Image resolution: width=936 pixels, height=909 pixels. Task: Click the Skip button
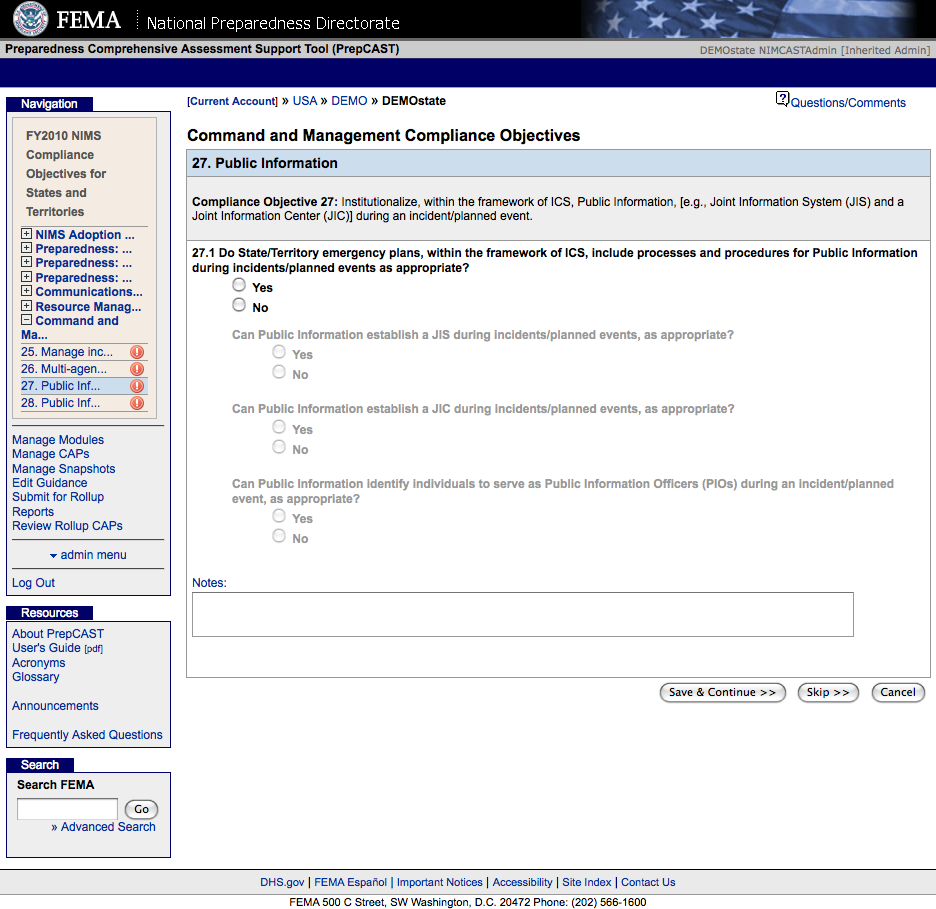point(827,692)
